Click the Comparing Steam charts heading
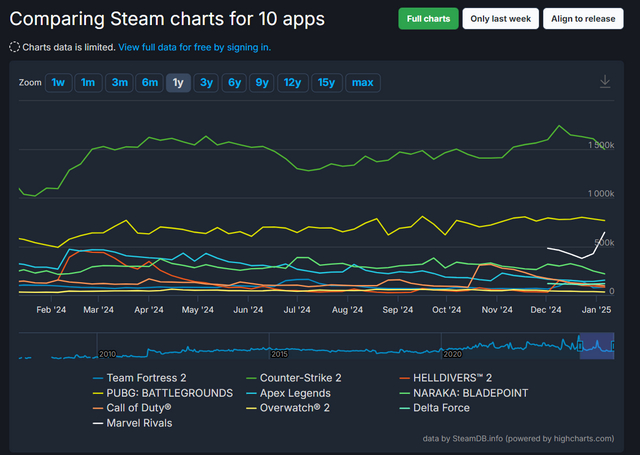 point(167,19)
